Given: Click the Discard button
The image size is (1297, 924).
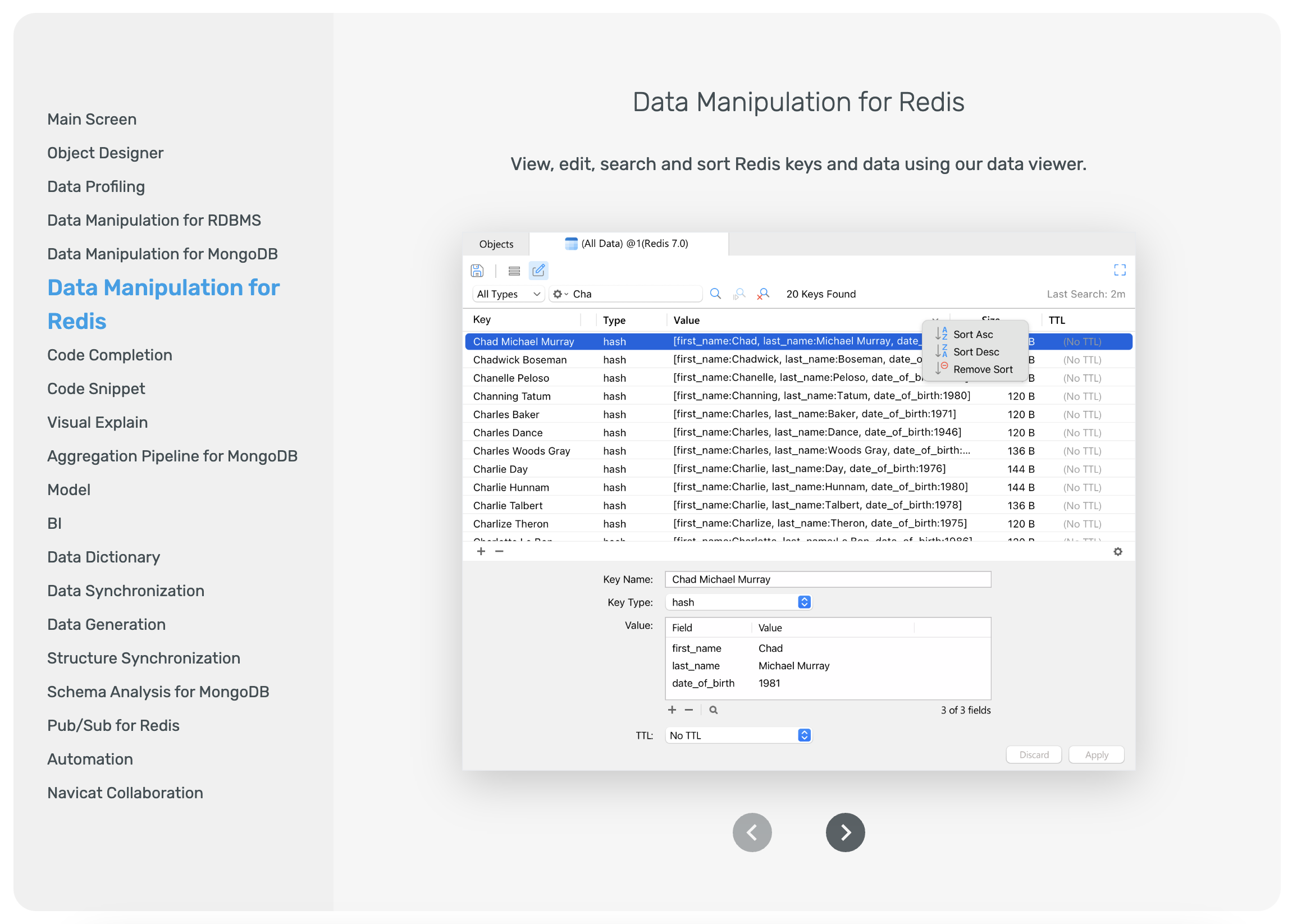Looking at the screenshot, I should click(x=1034, y=754).
